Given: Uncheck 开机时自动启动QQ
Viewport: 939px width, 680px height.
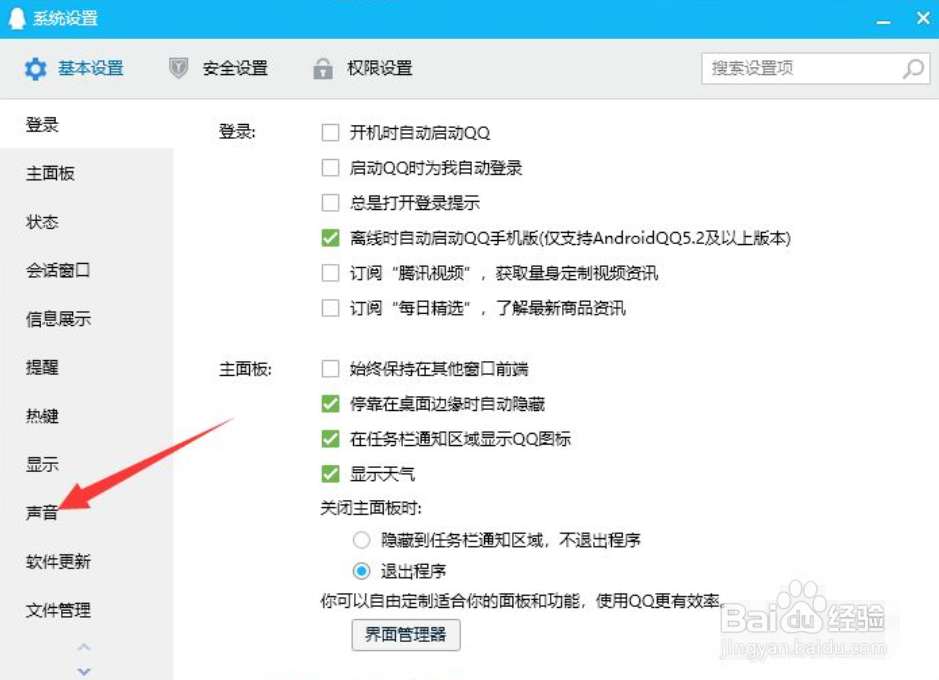Looking at the screenshot, I should 330,131.
